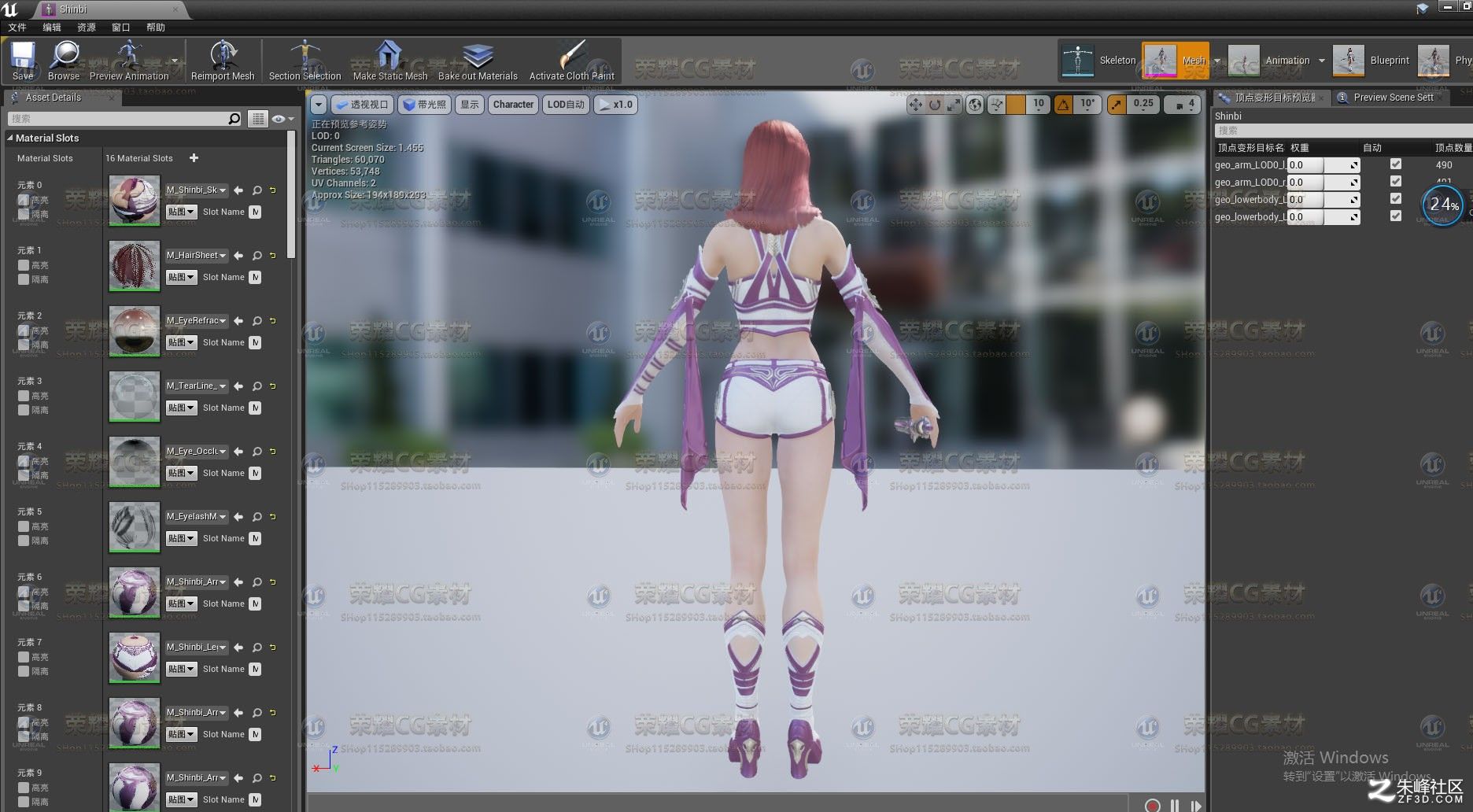Toggle 隔离 checkbox for 元素 5
1473x812 pixels.
point(24,541)
